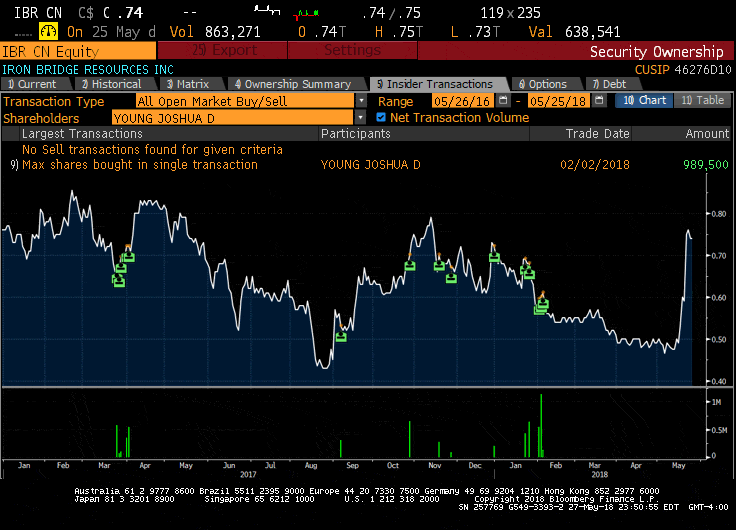Select the lowest green buy marker in March 2017
736x530 pixels.
(x=118, y=282)
